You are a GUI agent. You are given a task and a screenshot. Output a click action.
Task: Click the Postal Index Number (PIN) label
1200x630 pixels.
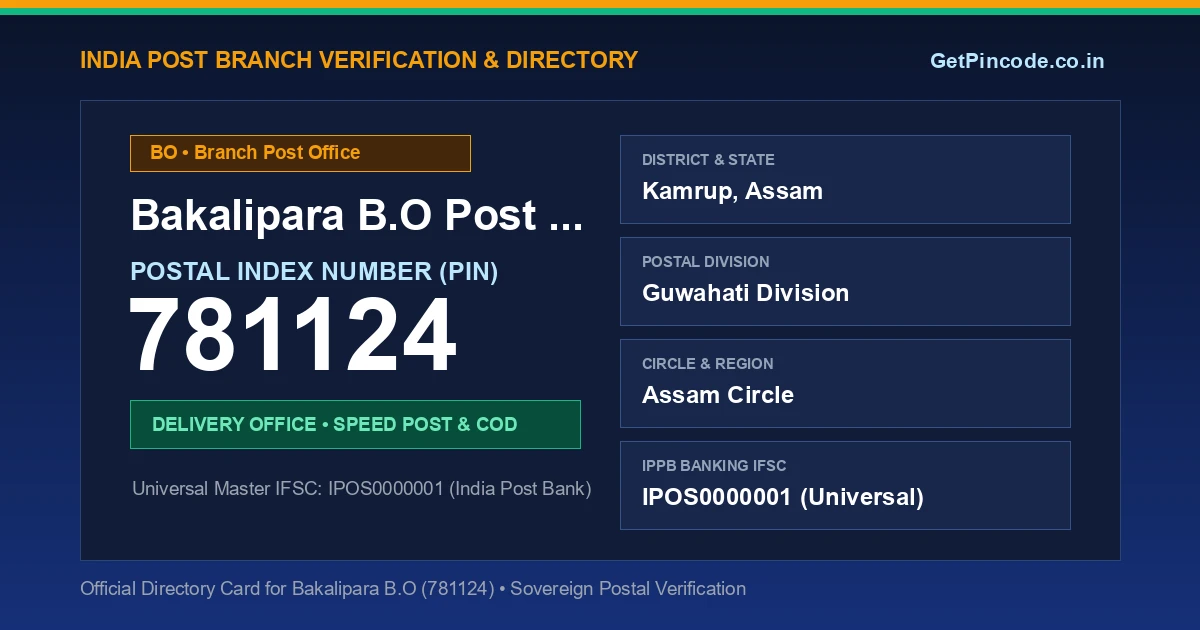(x=314, y=271)
